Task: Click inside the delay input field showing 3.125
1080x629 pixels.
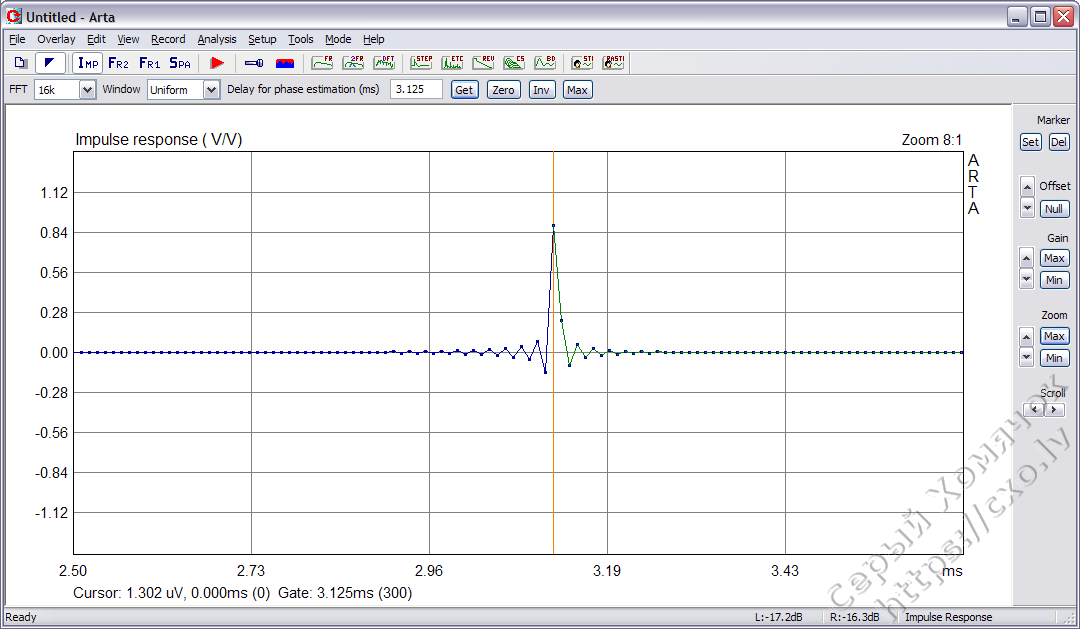Action: tap(416, 89)
